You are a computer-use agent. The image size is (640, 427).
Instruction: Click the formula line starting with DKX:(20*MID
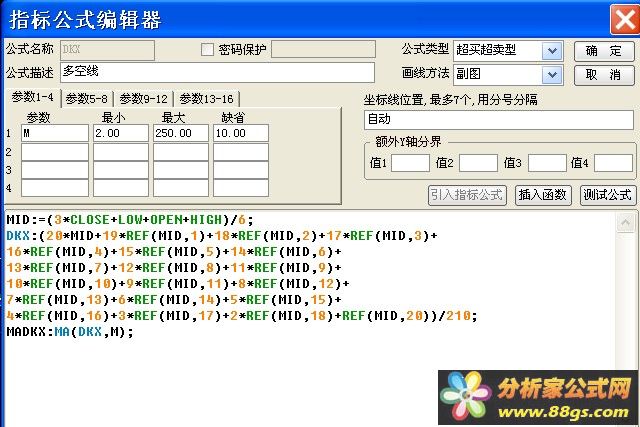(222, 236)
